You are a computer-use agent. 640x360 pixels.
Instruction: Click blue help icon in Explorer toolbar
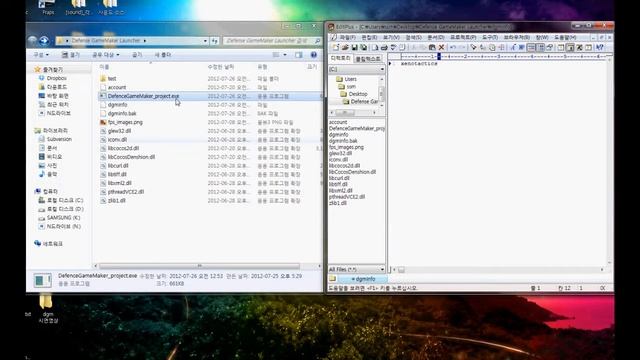point(313,55)
